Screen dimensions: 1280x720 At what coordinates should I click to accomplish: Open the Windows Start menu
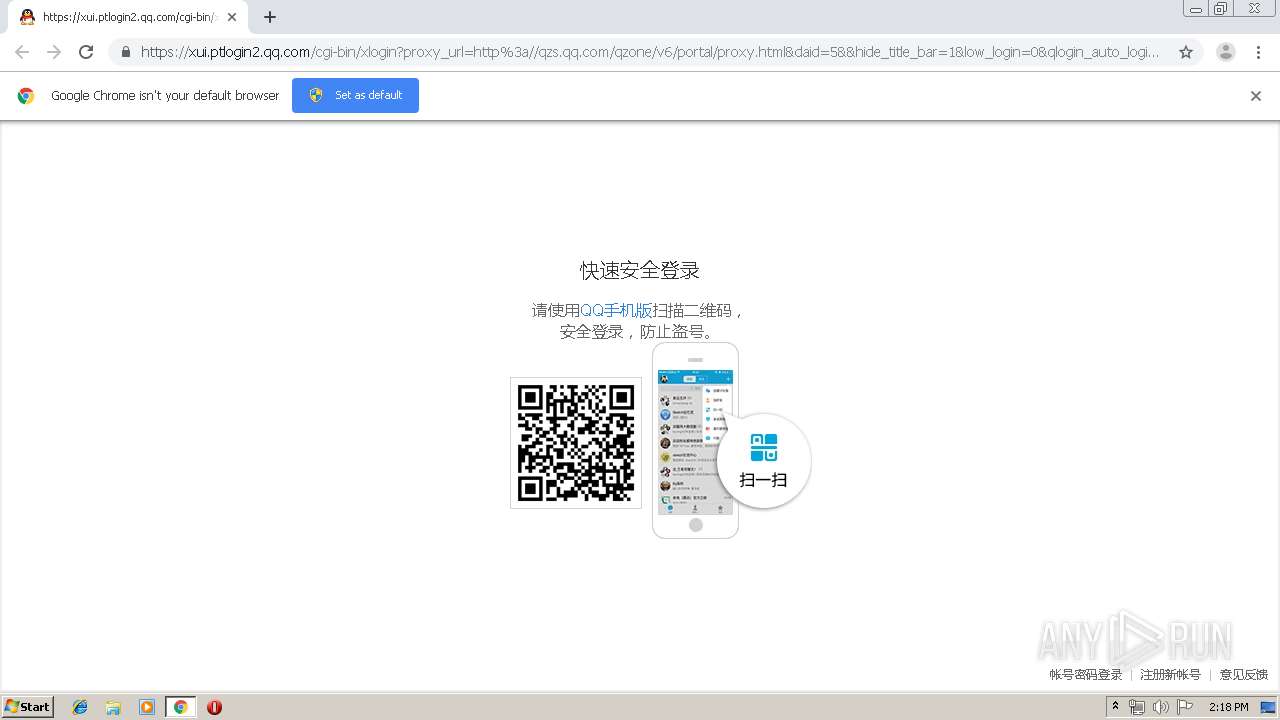tap(28, 707)
